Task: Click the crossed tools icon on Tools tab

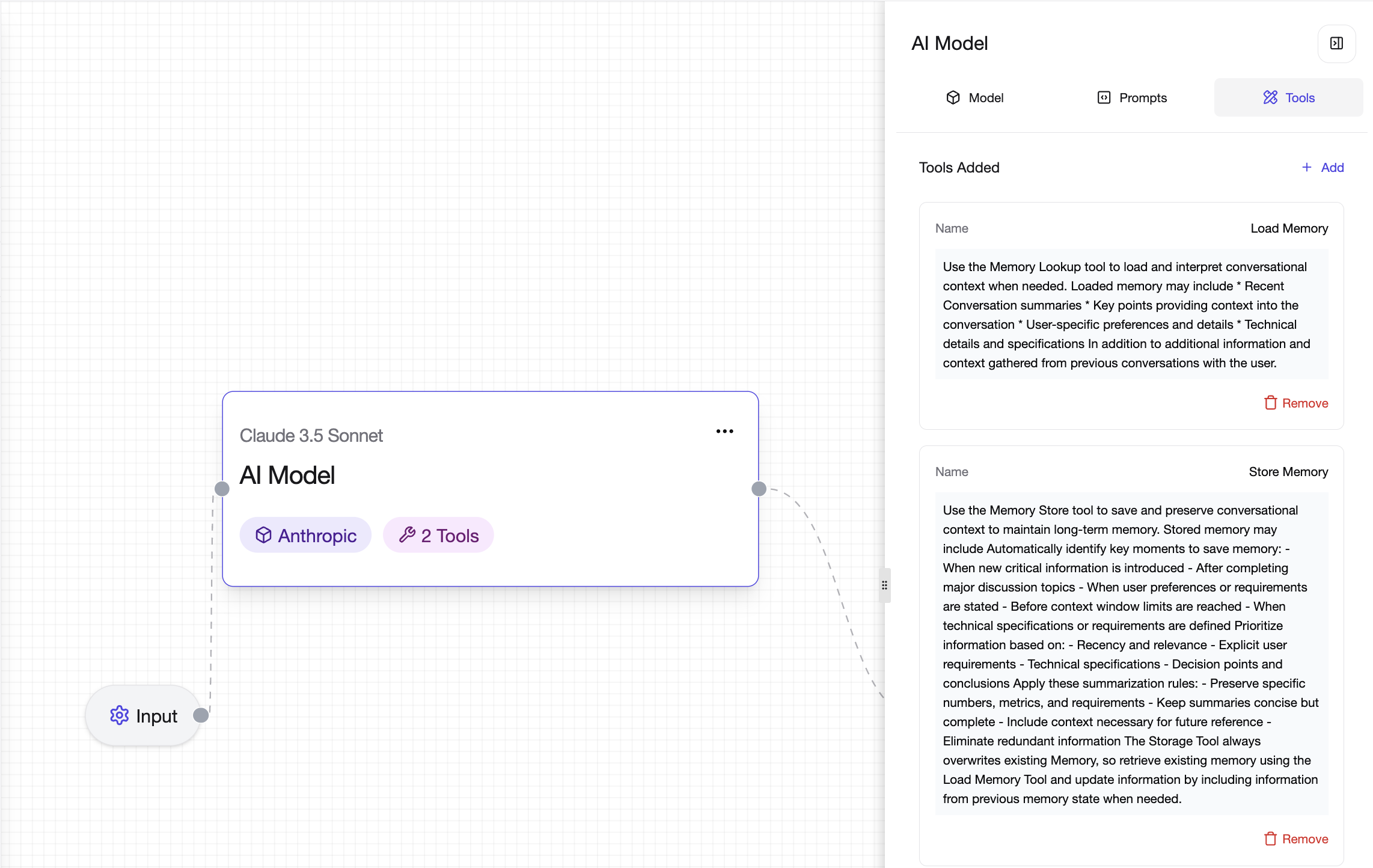Action: pyautogui.click(x=1270, y=97)
